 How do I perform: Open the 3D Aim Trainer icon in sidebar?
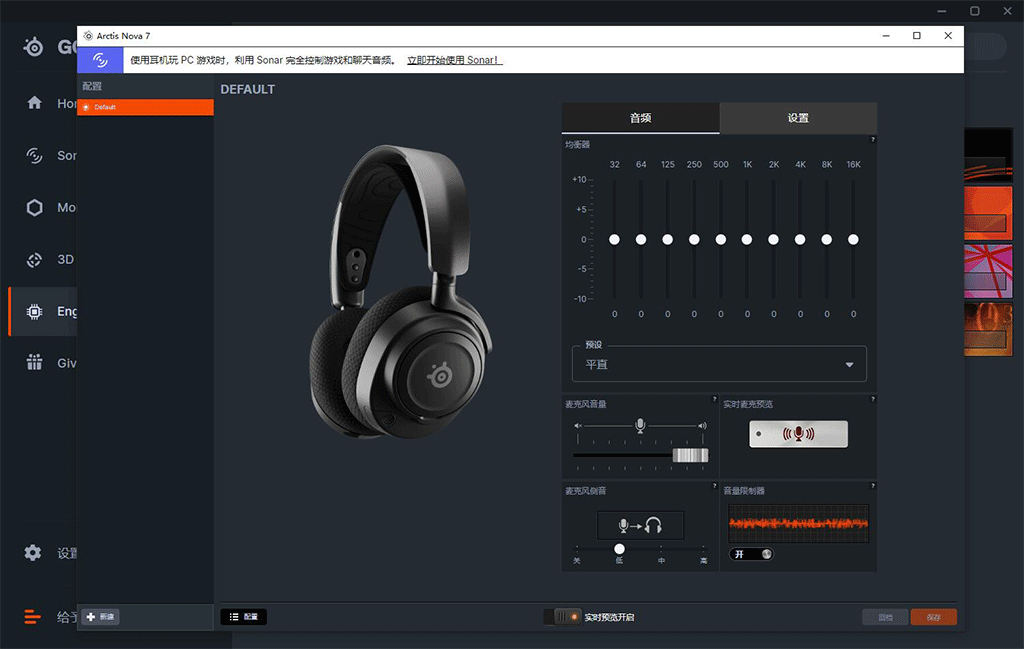34,259
